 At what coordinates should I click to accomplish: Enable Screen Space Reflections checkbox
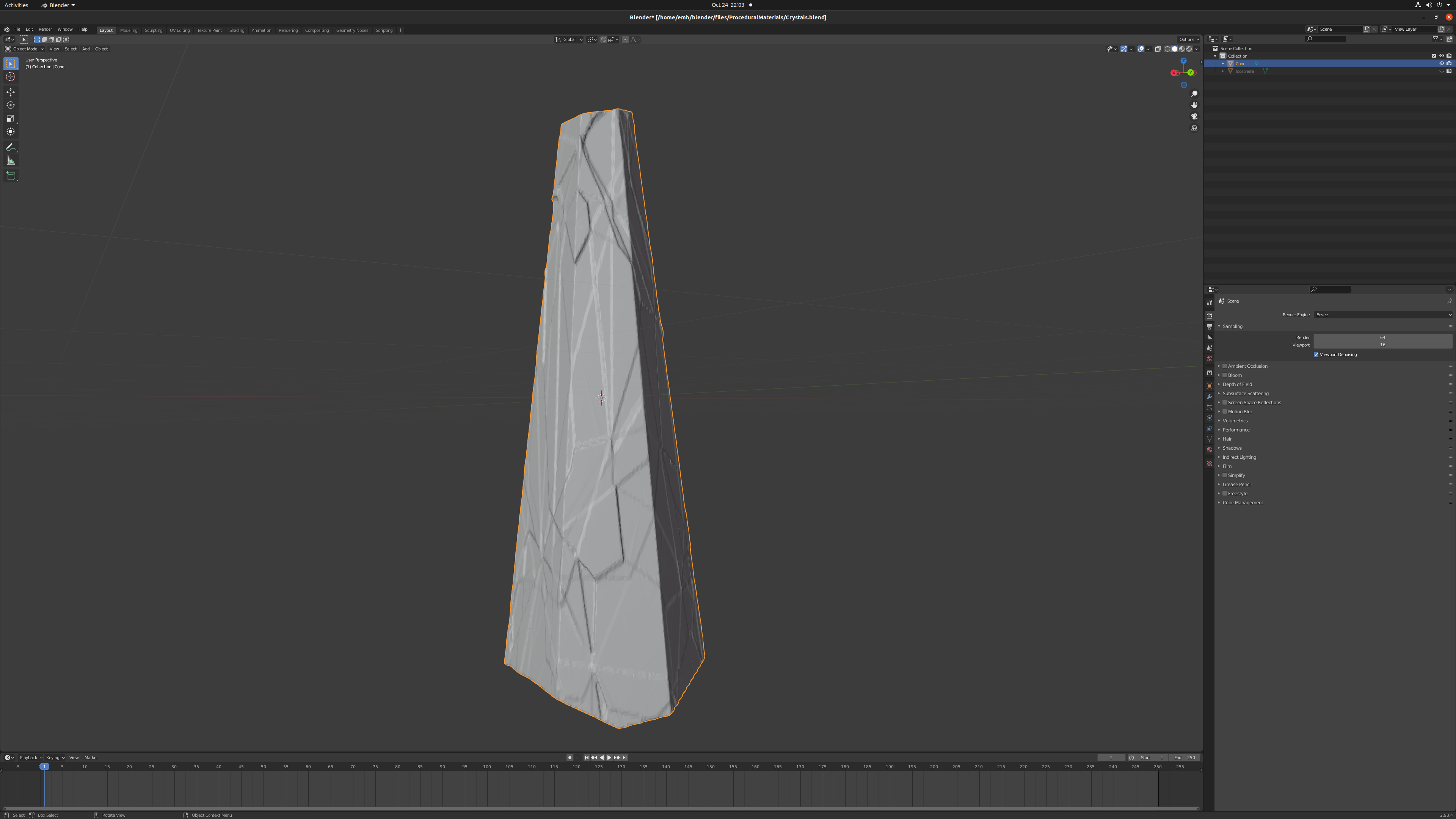pos(1225,402)
